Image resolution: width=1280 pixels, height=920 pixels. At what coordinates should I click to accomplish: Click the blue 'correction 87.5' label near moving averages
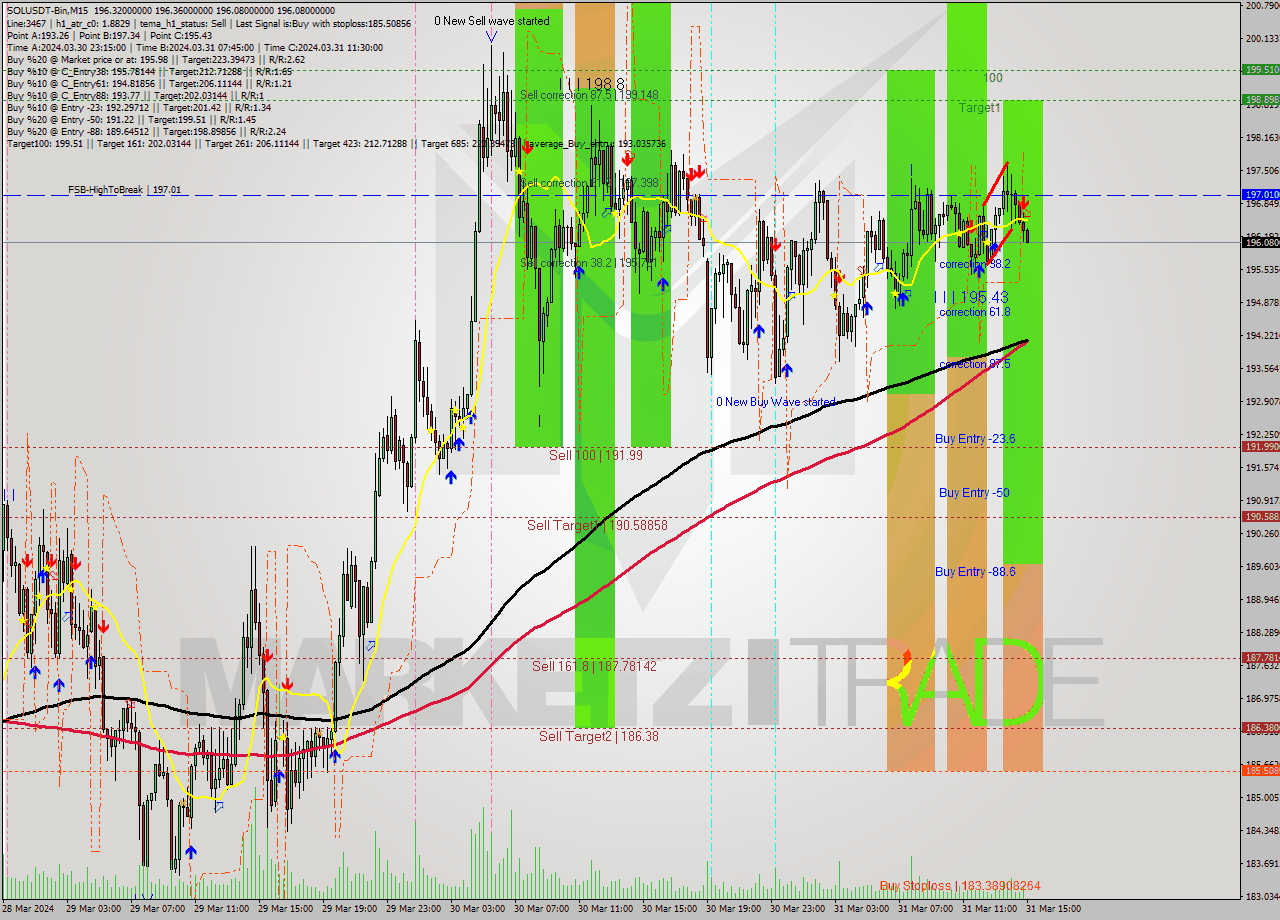tap(974, 364)
